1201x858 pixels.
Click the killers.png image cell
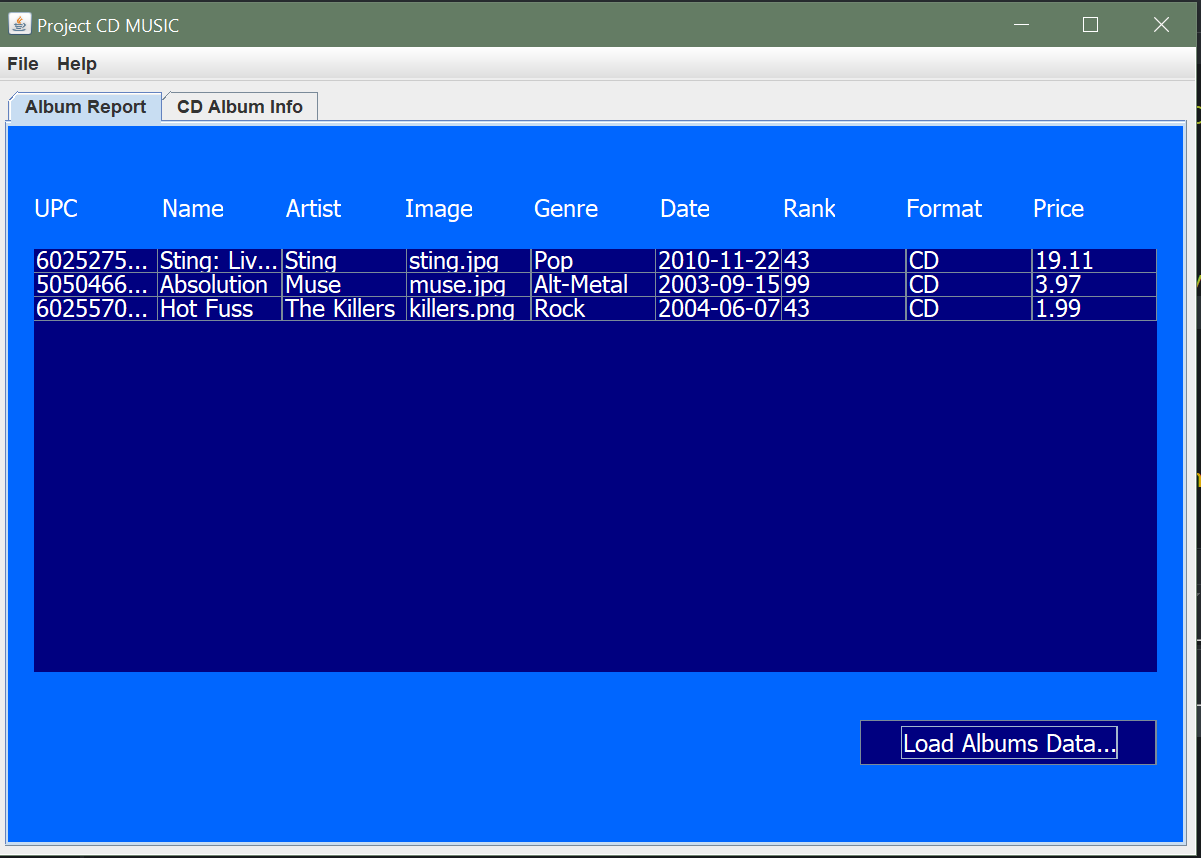pos(469,309)
